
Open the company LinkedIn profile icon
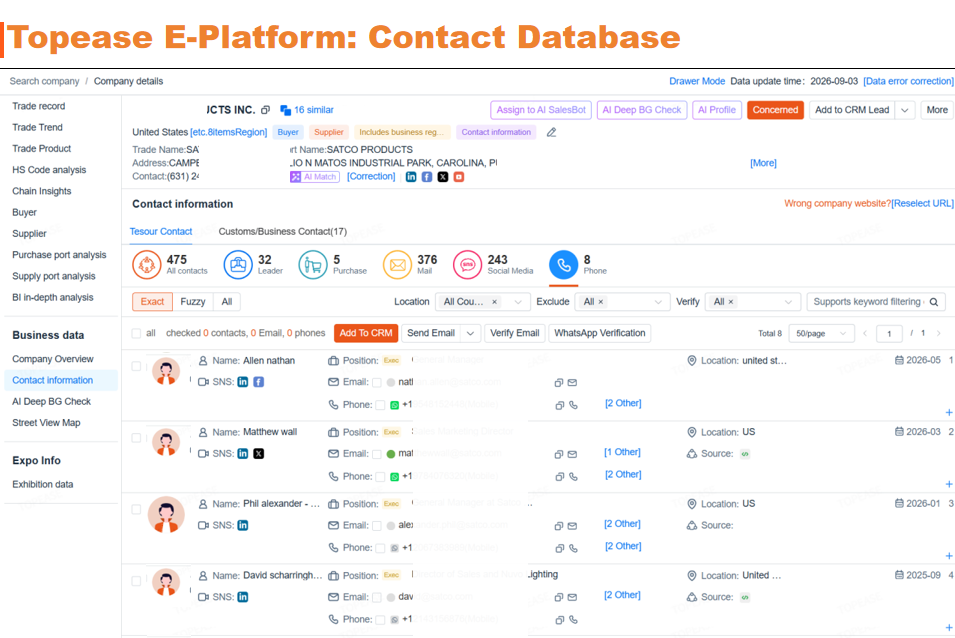(x=411, y=177)
